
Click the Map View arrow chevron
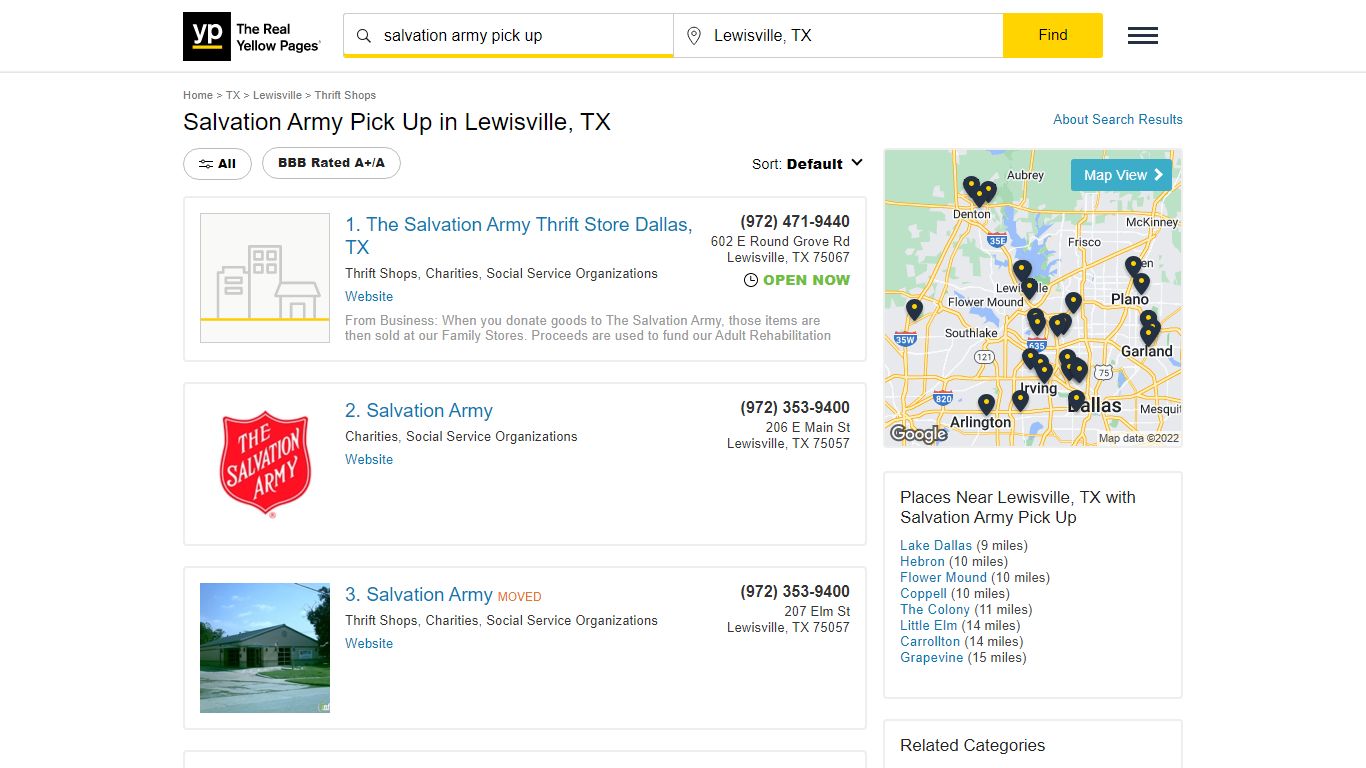(1159, 175)
